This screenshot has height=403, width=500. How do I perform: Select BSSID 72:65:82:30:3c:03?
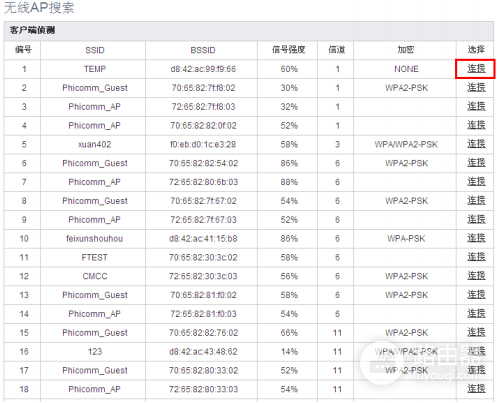pos(203,276)
